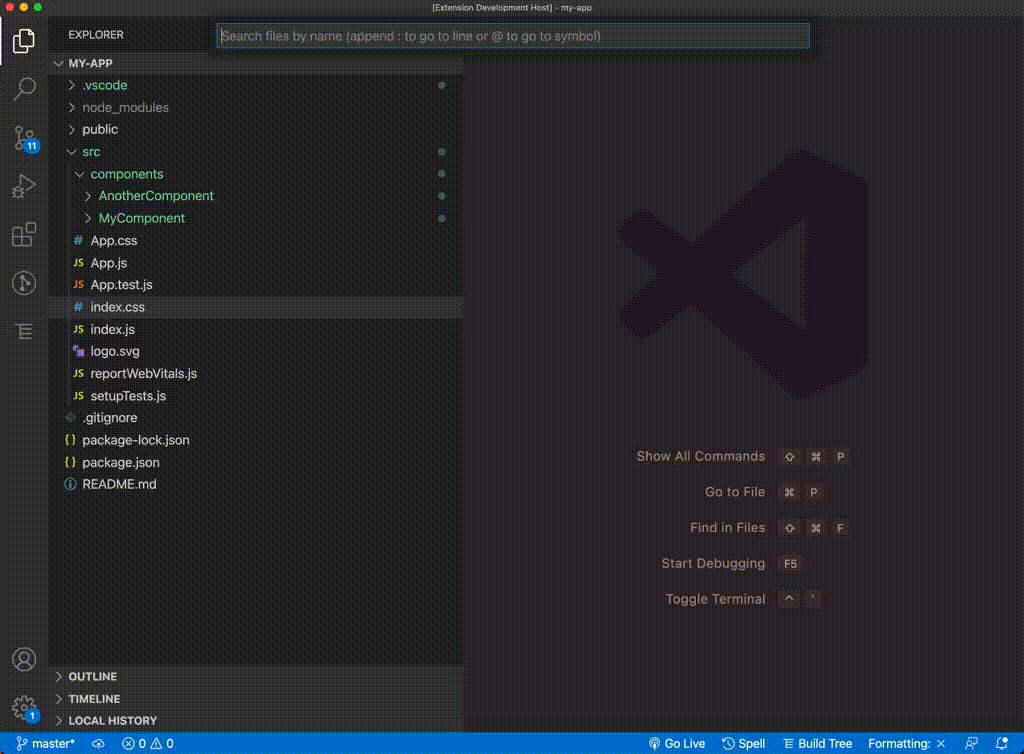Open the Run and Debug view
Viewport: 1024px width, 754px height.
click(24, 187)
